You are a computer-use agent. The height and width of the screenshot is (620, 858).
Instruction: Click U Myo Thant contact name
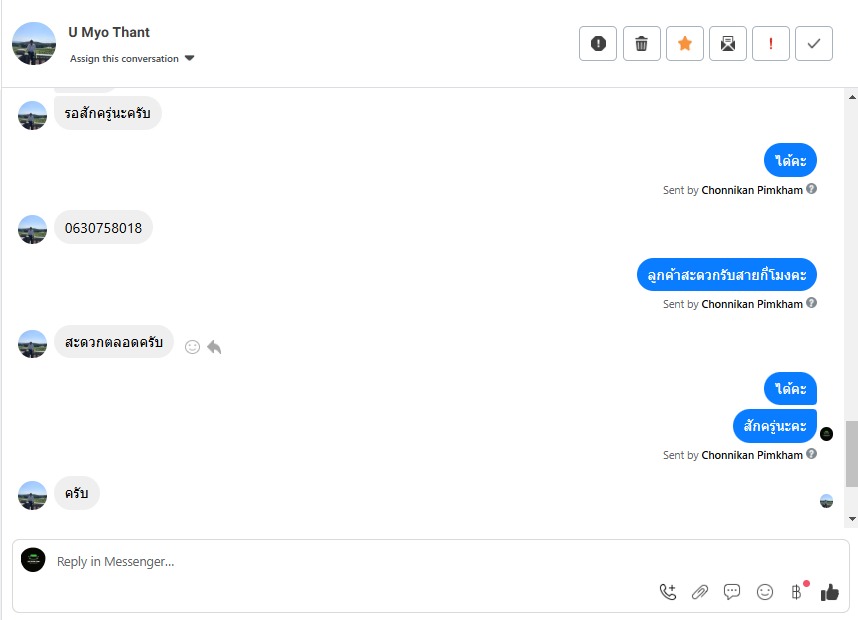[109, 32]
